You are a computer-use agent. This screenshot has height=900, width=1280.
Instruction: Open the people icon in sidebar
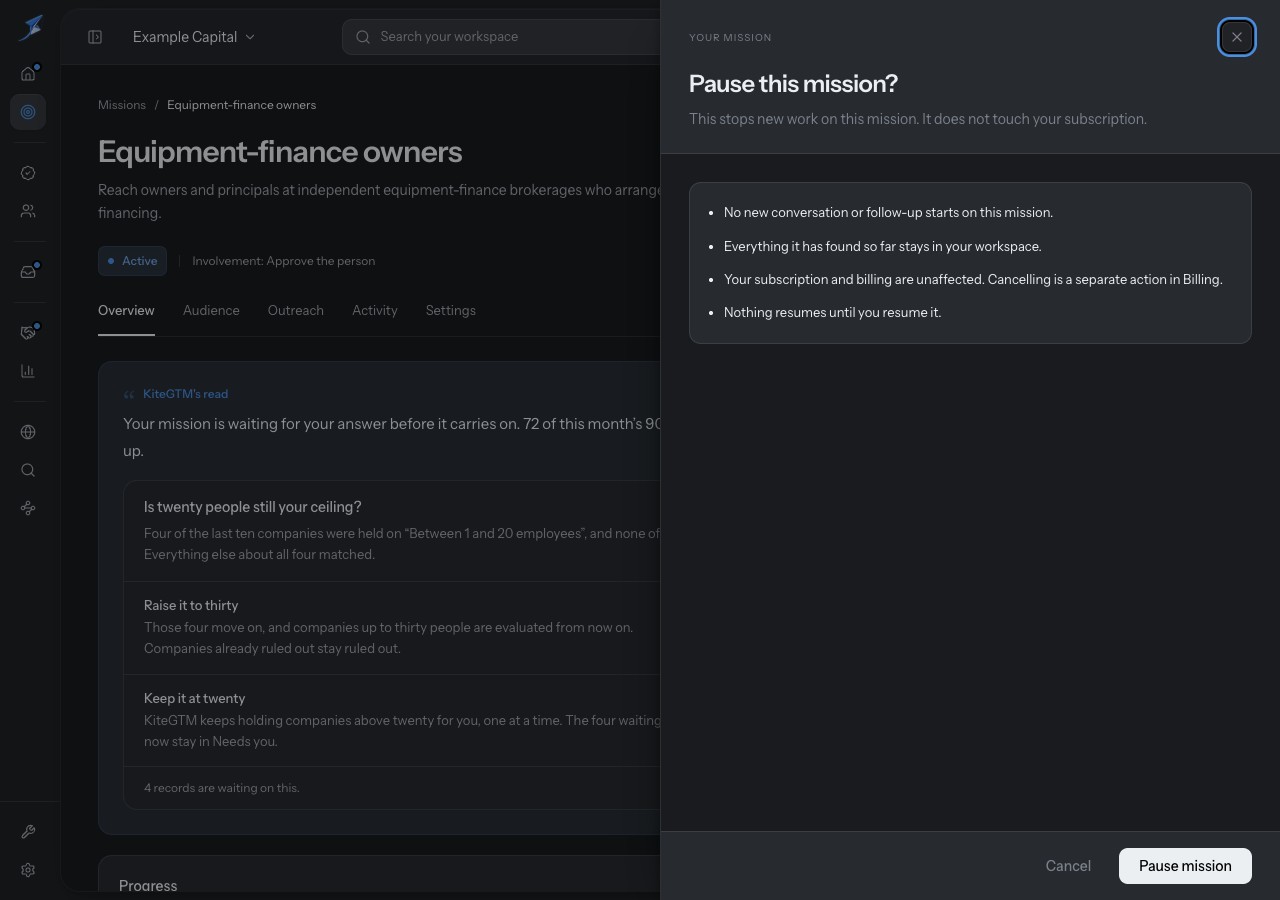[28, 211]
